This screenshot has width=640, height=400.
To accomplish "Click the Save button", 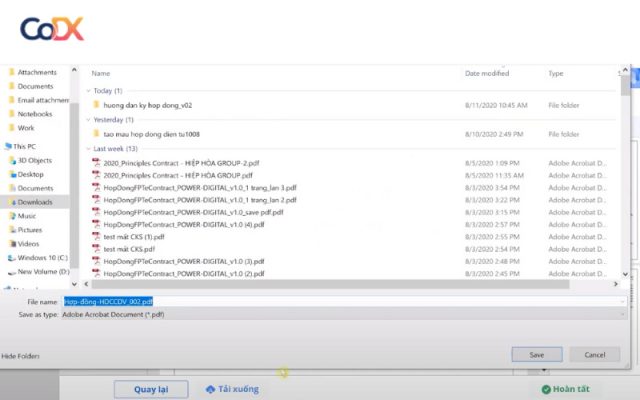I will 537,354.
